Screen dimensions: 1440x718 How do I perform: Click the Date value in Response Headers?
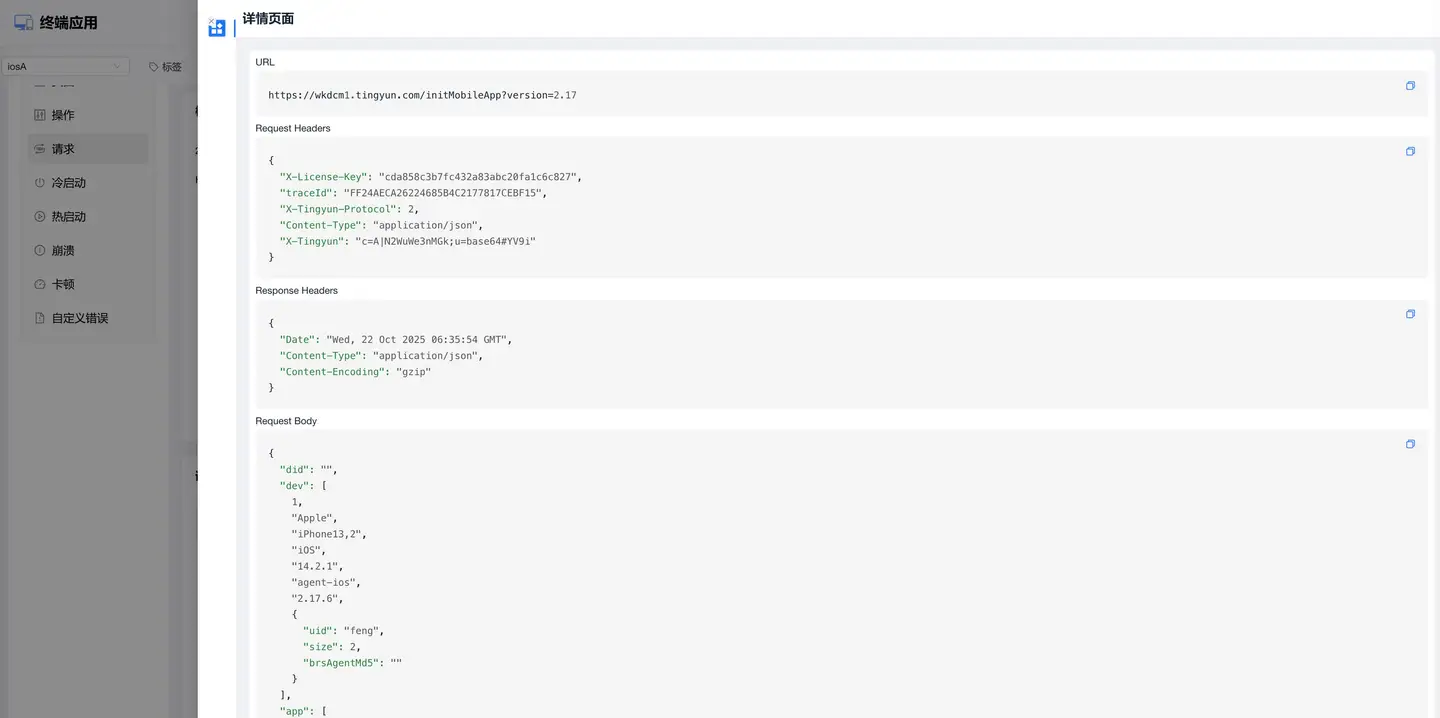(x=418, y=340)
